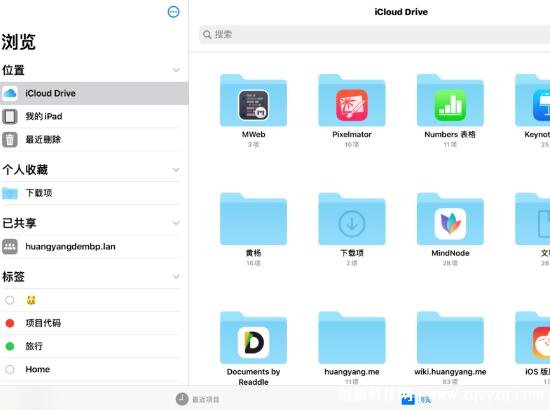Collapse the 位置 section
Screen dimensions: 550x410
click(176, 70)
